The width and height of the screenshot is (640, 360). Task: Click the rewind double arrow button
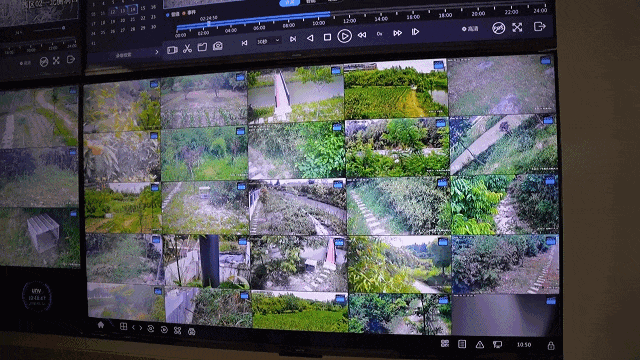pyautogui.click(x=362, y=36)
